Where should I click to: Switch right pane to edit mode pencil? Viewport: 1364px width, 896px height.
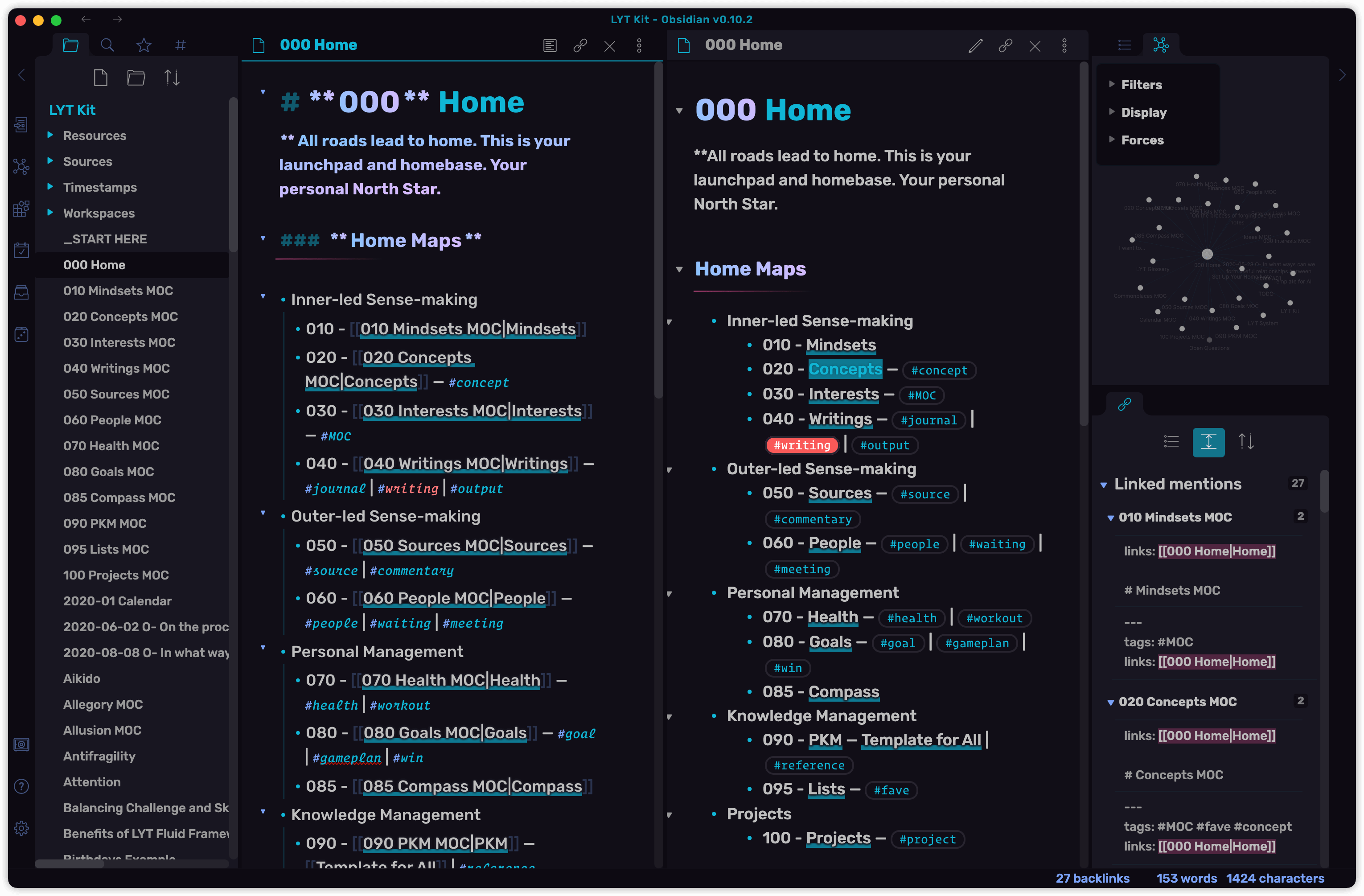(x=975, y=45)
